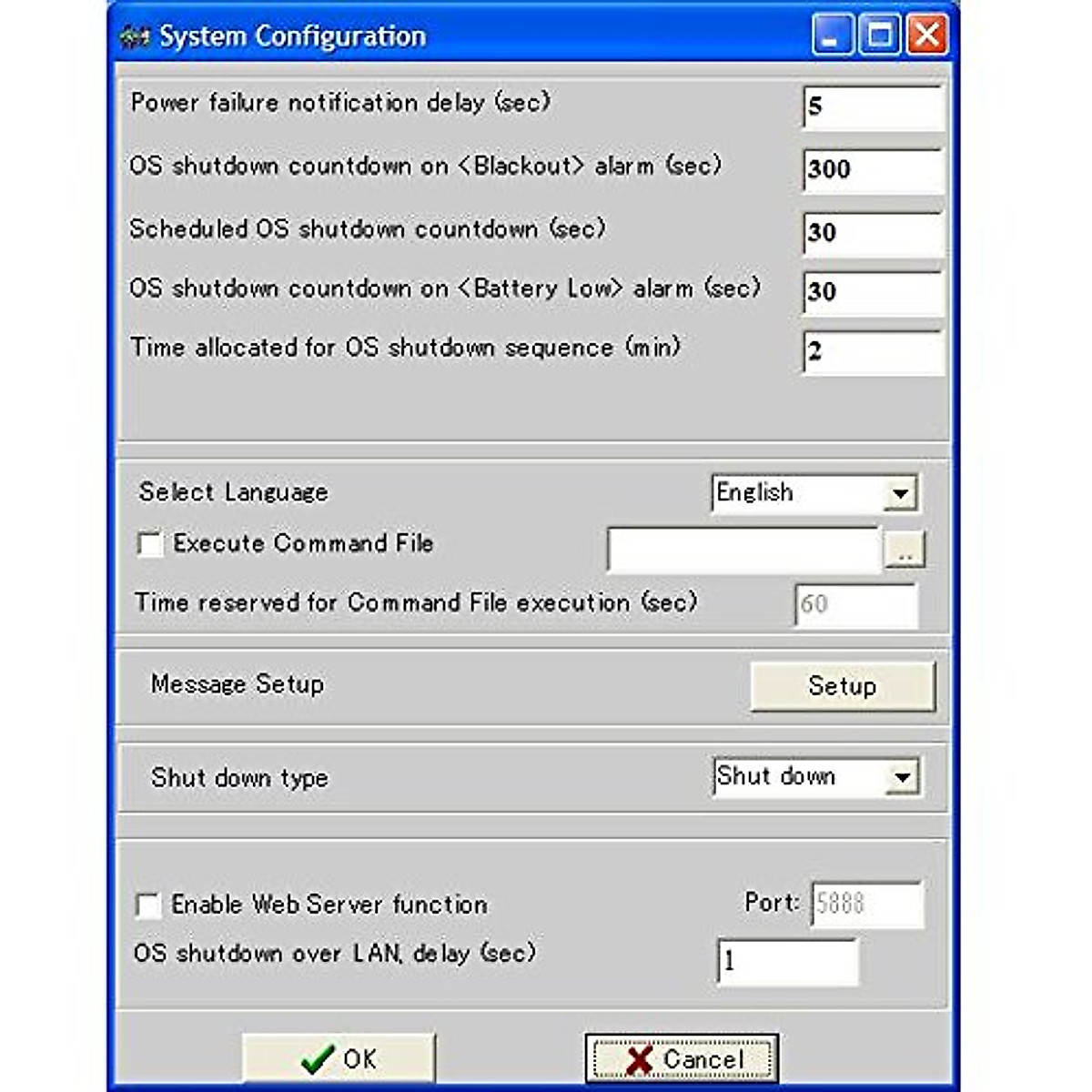This screenshot has width=1092, height=1092.
Task: Click the Cancel button
Action: (x=682, y=1059)
